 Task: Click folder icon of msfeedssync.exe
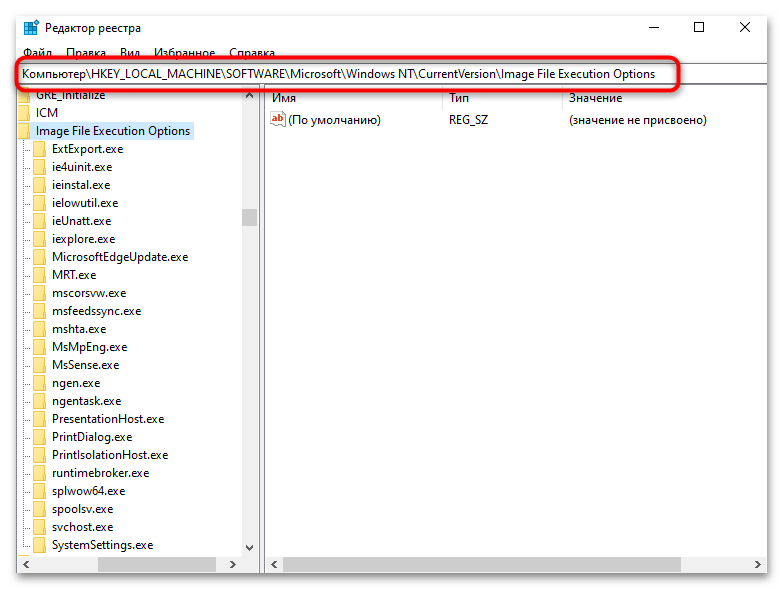39,310
